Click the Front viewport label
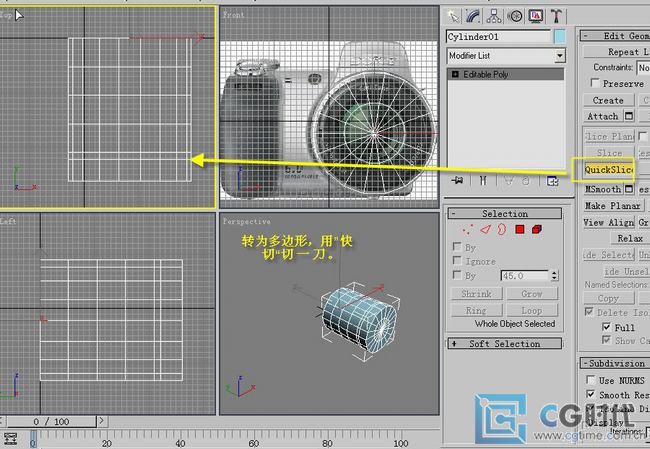The image size is (650, 449). [x=233, y=15]
